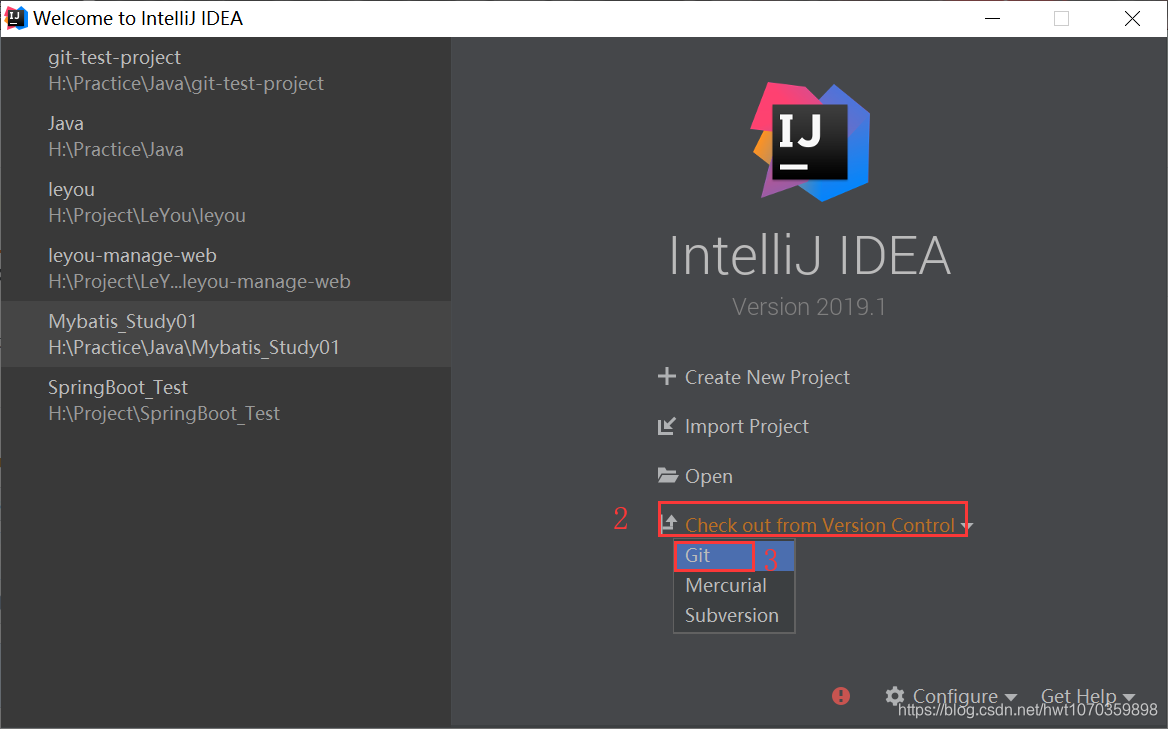Click the IntelliJ IDEA logo image
The width and height of the screenshot is (1168, 729).
coord(810,141)
